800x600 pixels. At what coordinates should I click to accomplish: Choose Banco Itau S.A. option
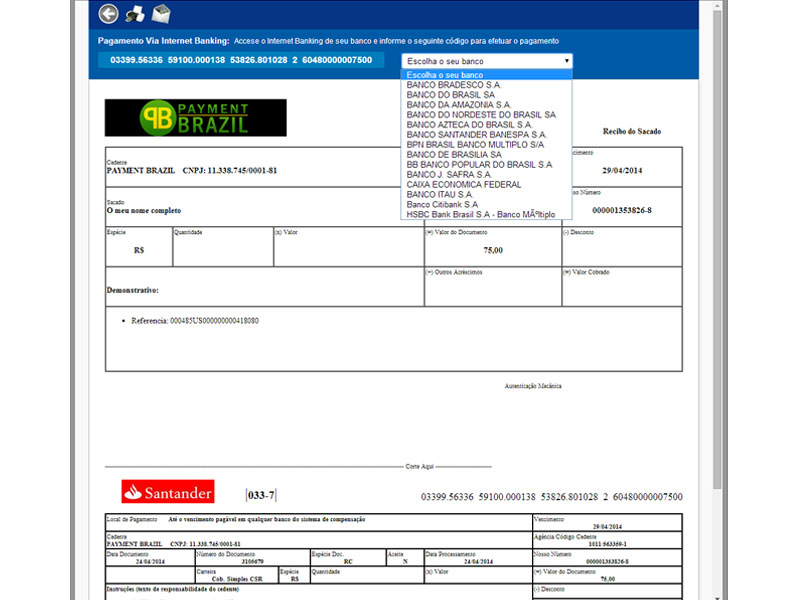(x=438, y=194)
